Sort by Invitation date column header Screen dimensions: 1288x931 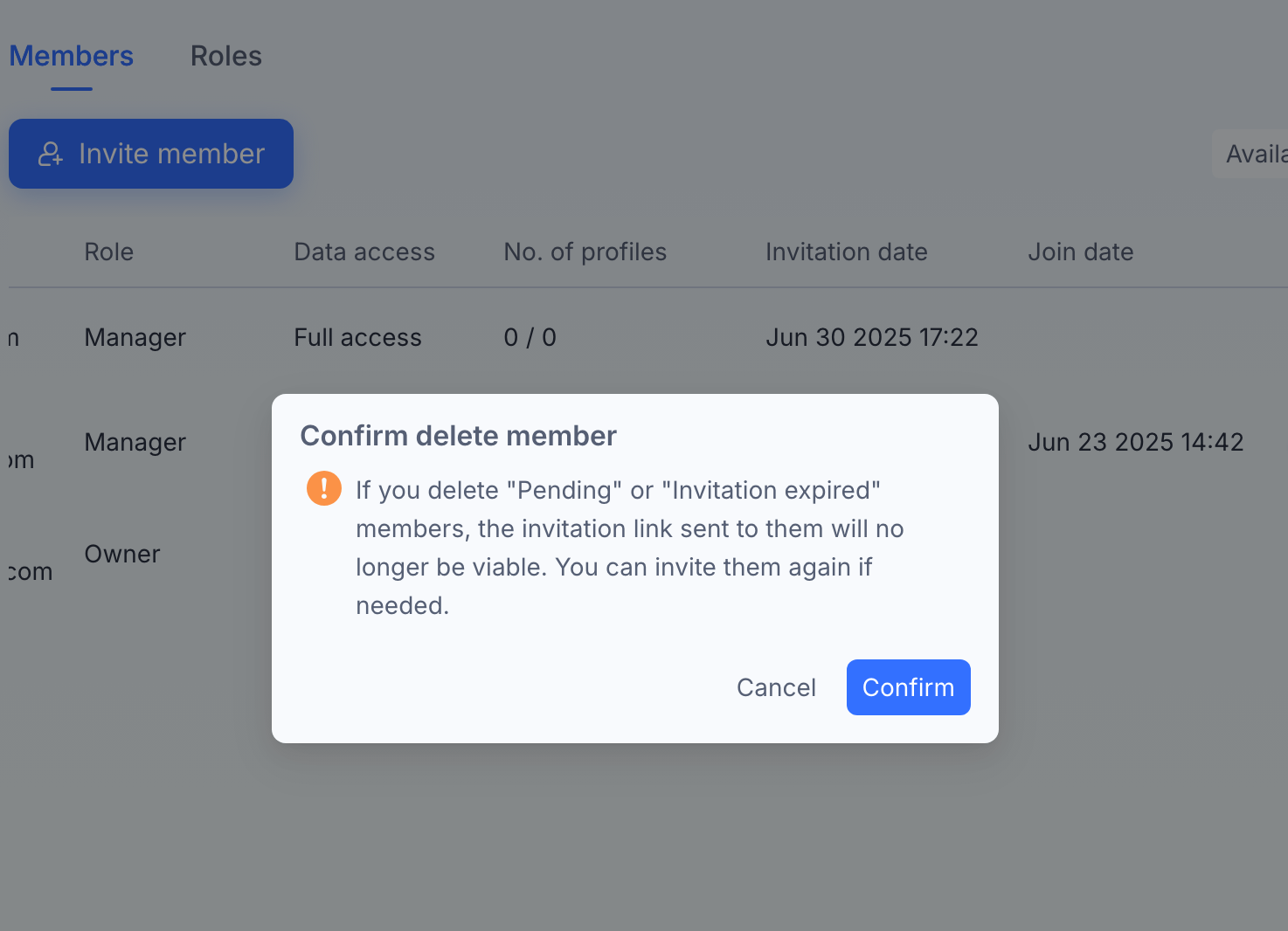pos(847,252)
